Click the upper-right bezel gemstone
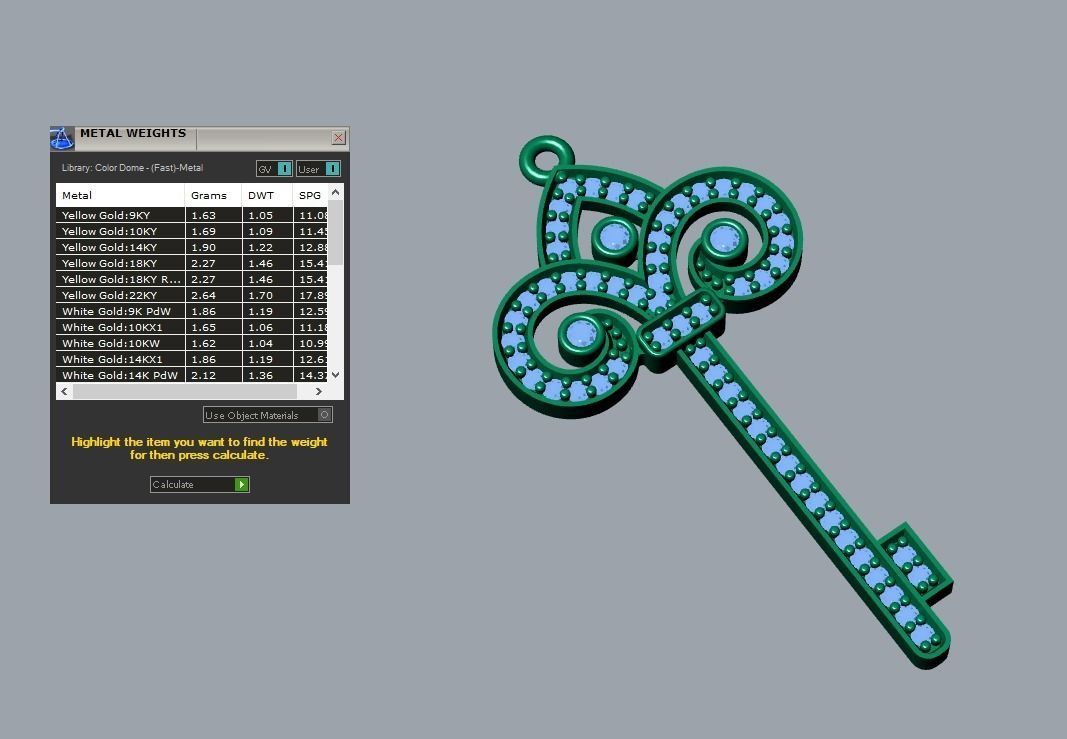The height and width of the screenshot is (739, 1067). 723,239
